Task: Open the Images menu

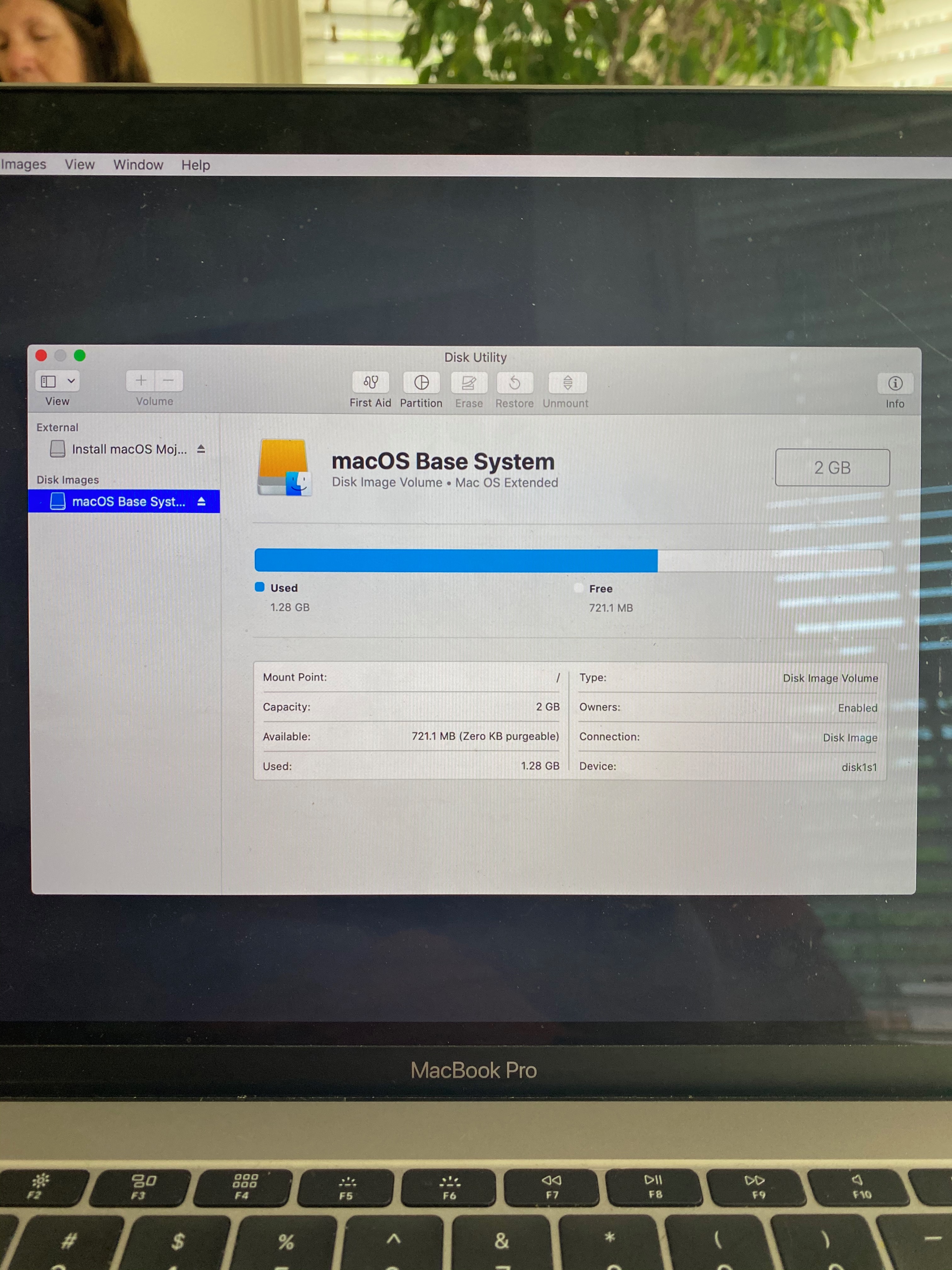Action: point(23,164)
